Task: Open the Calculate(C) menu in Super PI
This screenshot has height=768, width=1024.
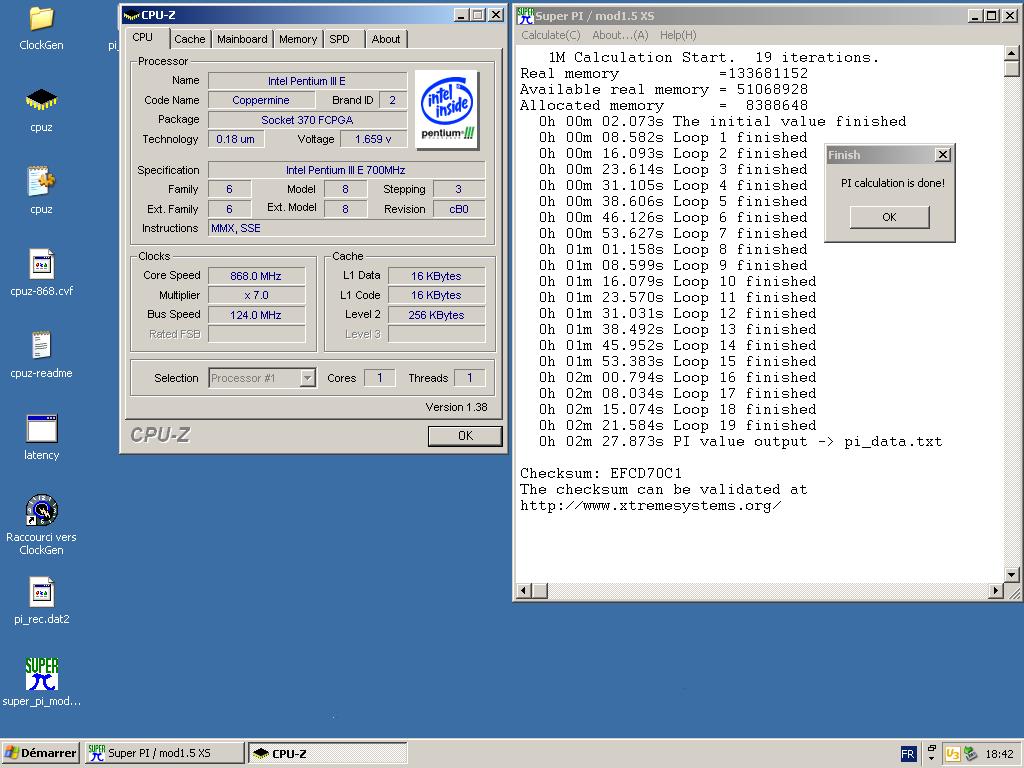Action: [x=551, y=35]
